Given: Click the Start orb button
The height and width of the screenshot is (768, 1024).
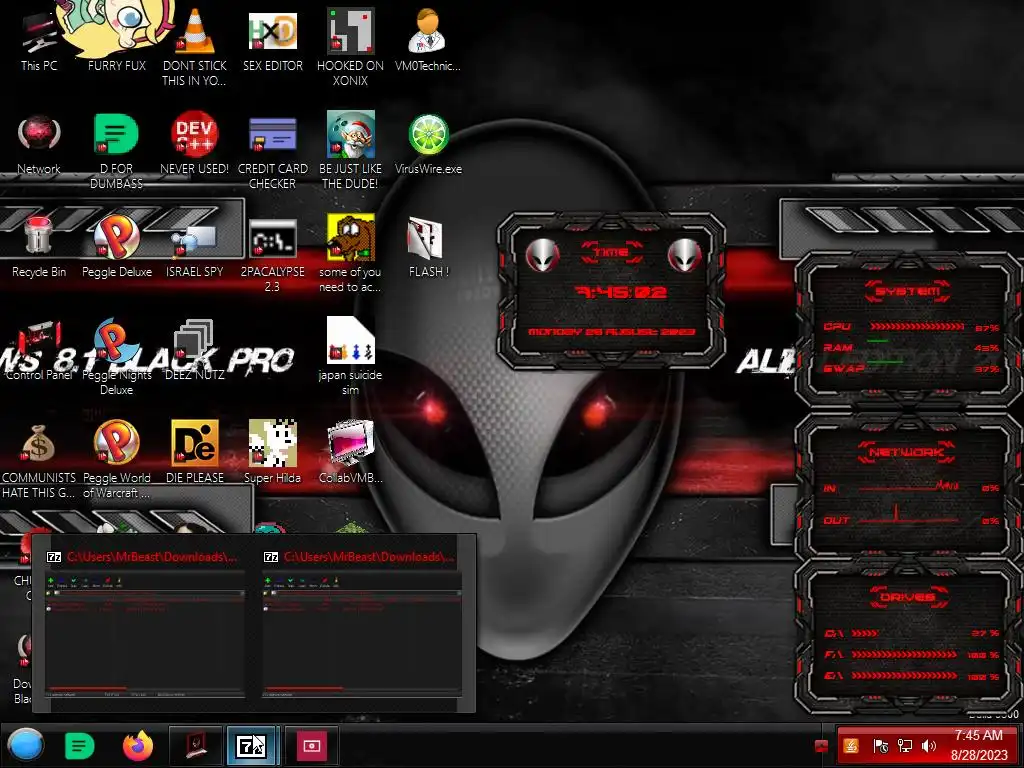Looking at the screenshot, I should (26, 745).
